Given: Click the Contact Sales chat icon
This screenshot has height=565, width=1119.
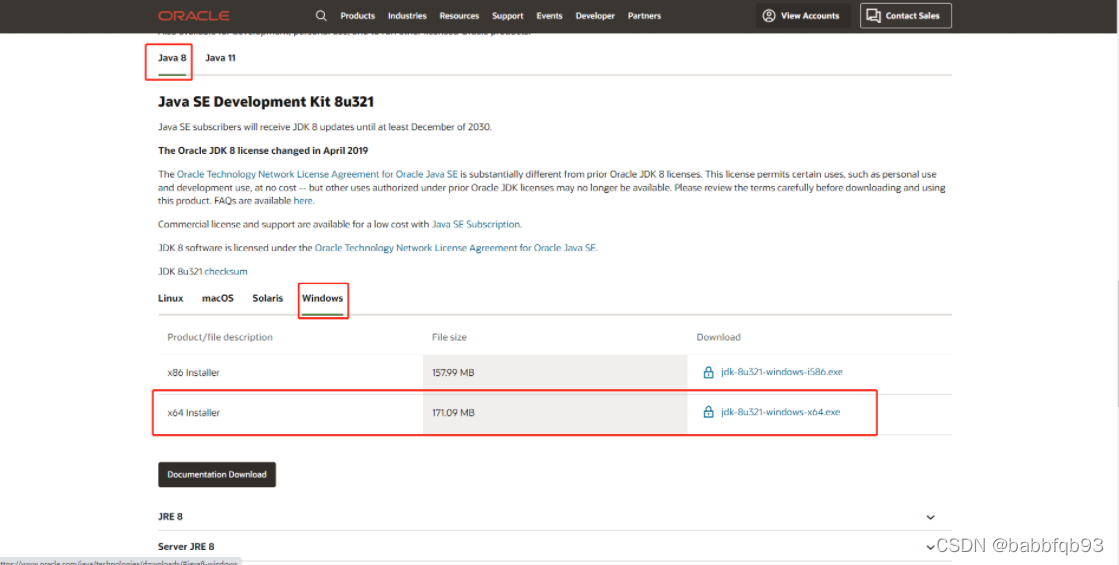Looking at the screenshot, I should 873,16.
